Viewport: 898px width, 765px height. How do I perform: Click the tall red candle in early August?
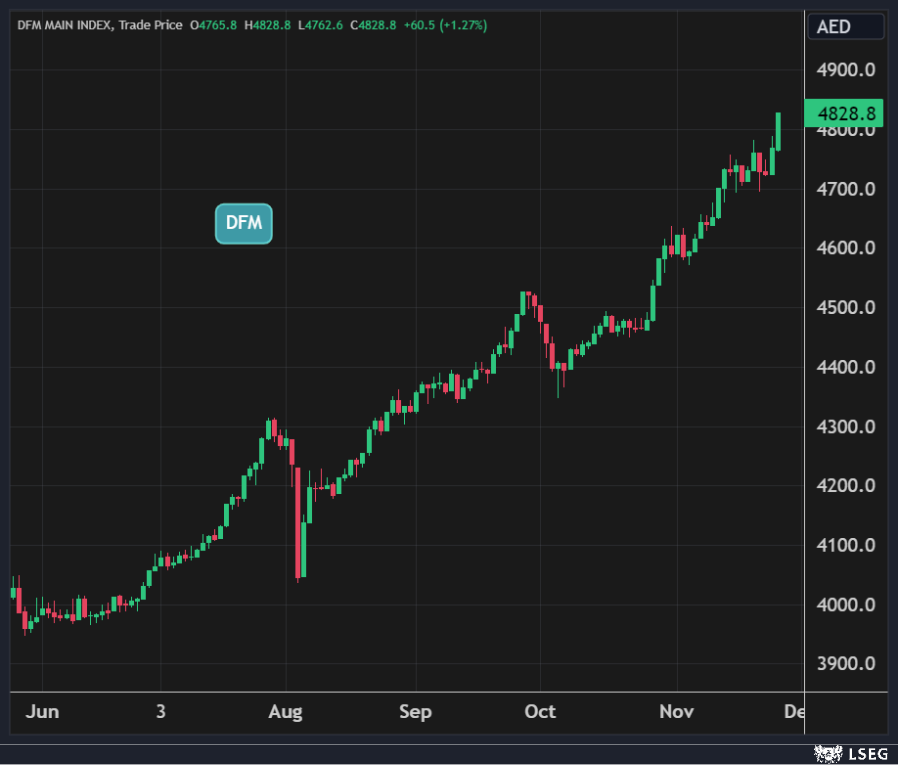(299, 520)
